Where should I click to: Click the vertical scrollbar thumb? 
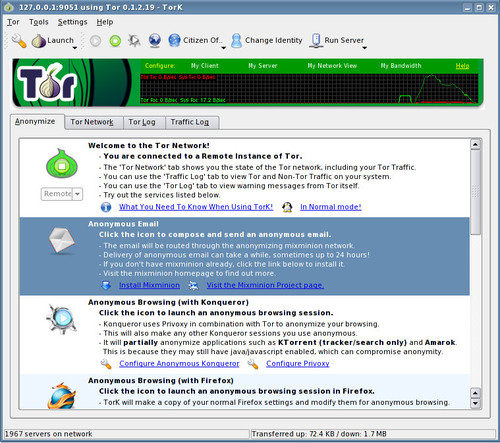coord(475,192)
